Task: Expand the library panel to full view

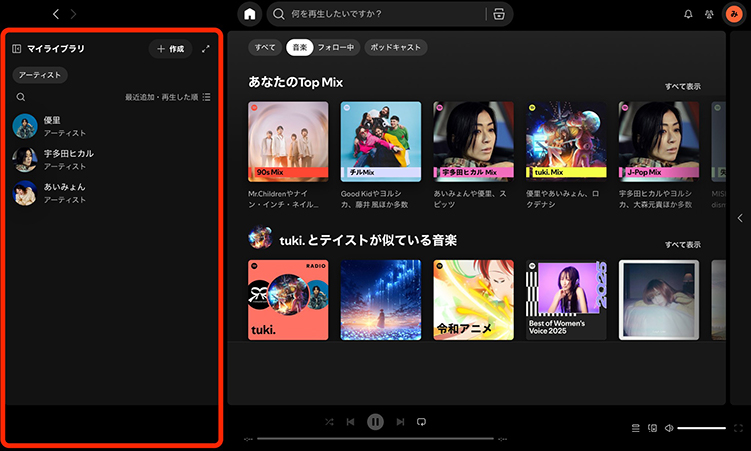Action: click(x=205, y=49)
